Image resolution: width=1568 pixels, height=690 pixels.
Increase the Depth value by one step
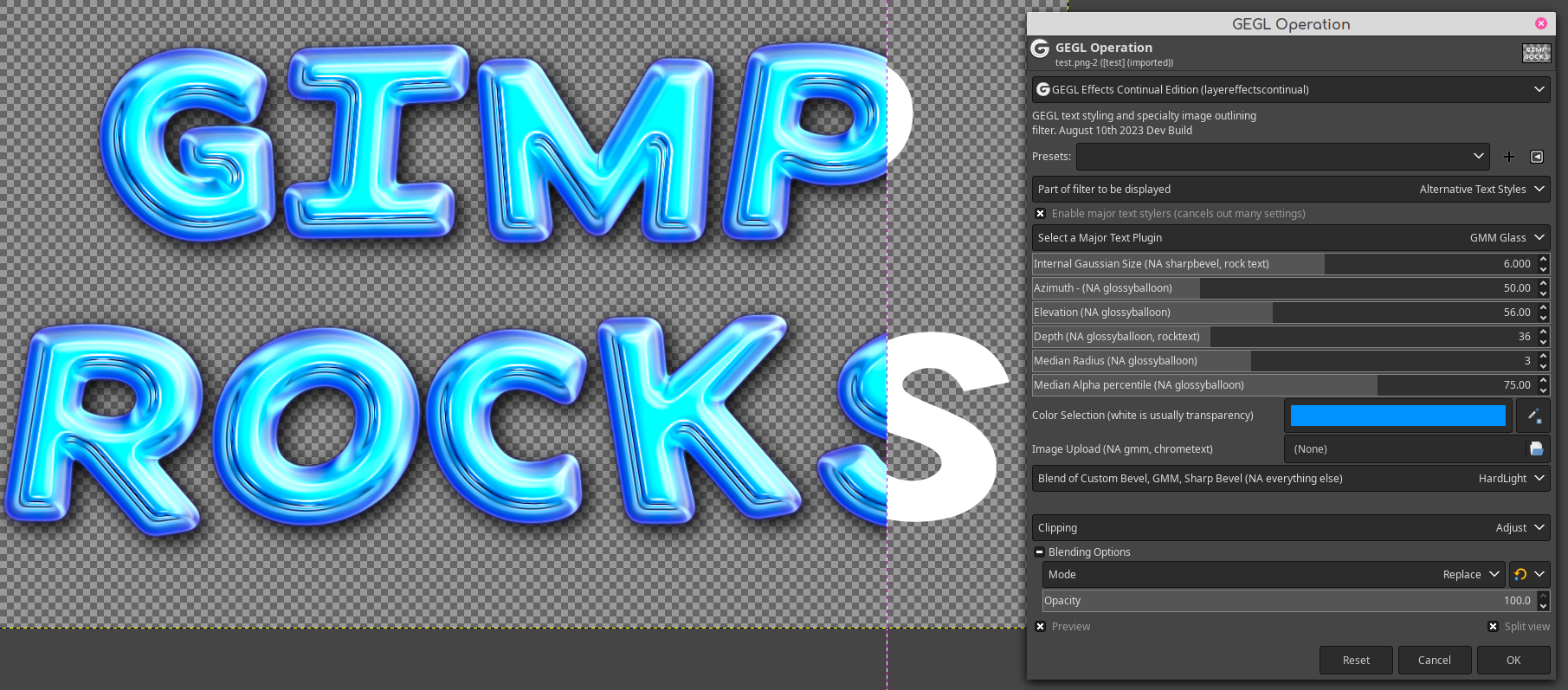coord(1543,332)
